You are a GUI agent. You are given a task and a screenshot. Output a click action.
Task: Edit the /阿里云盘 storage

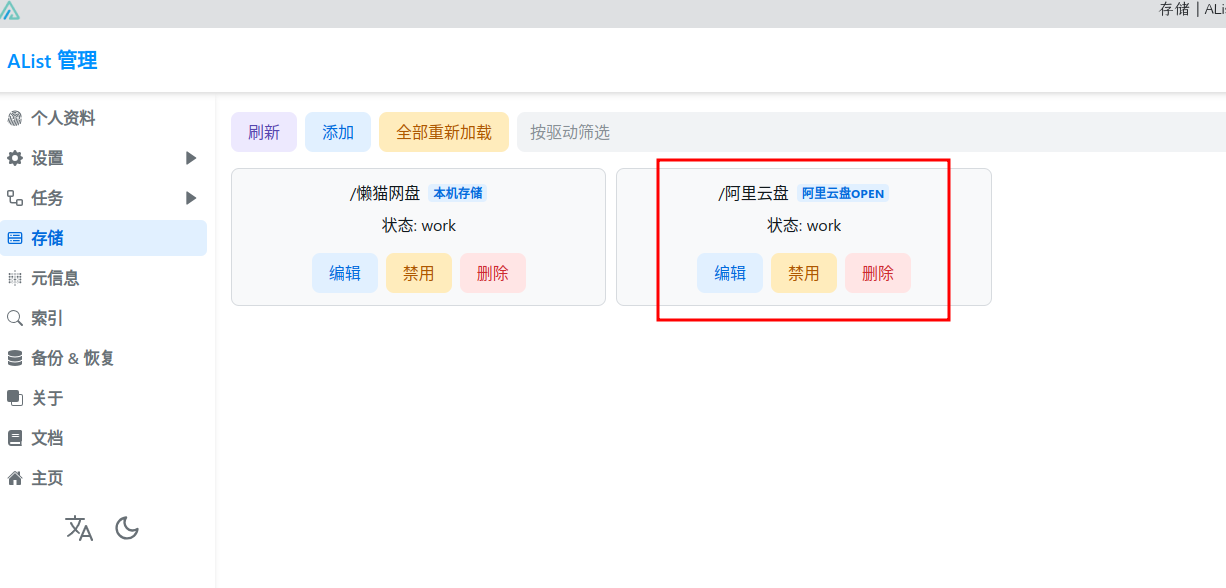730,273
